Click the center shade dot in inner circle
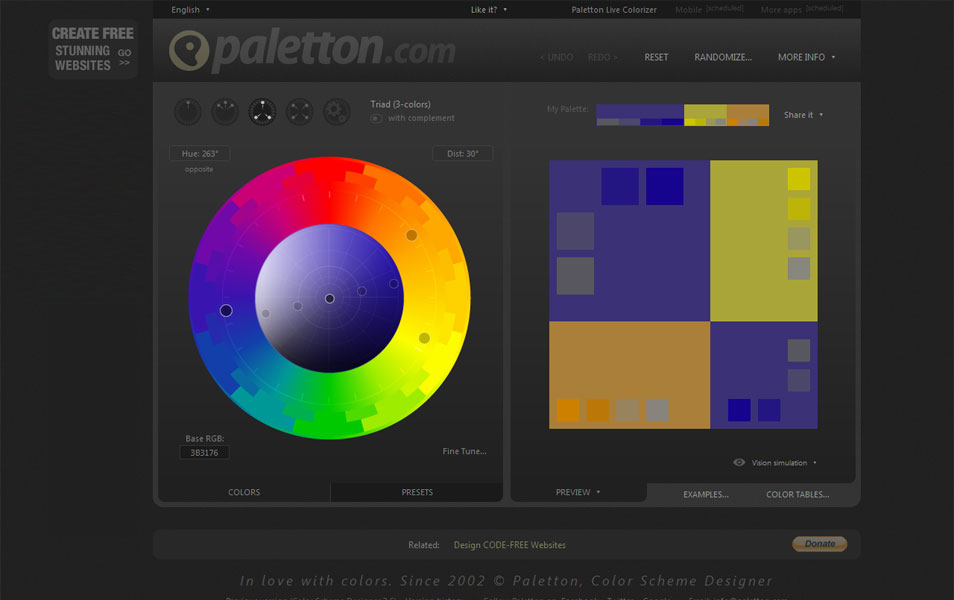This screenshot has width=954, height=600. click(330, 299)
